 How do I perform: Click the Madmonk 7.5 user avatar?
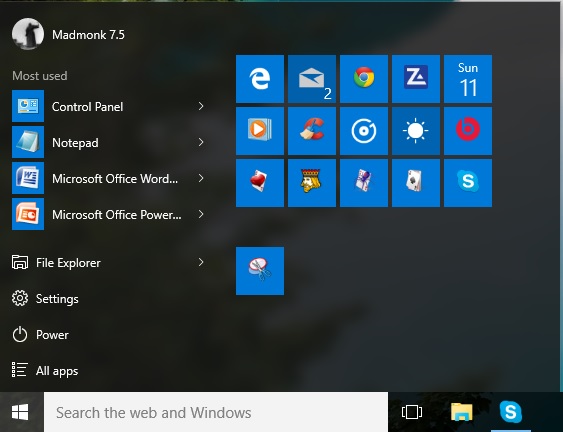coord(28,34)
